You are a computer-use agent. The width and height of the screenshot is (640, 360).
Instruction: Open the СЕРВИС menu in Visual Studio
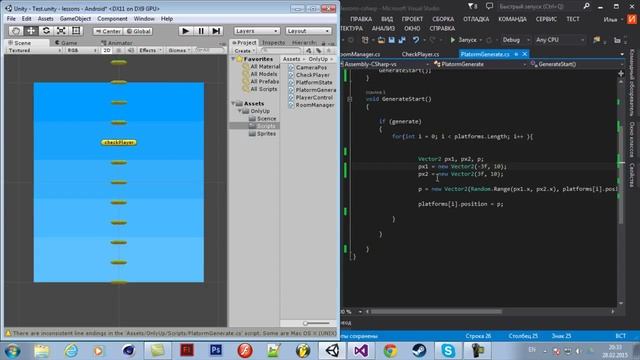tap(546, 19)
